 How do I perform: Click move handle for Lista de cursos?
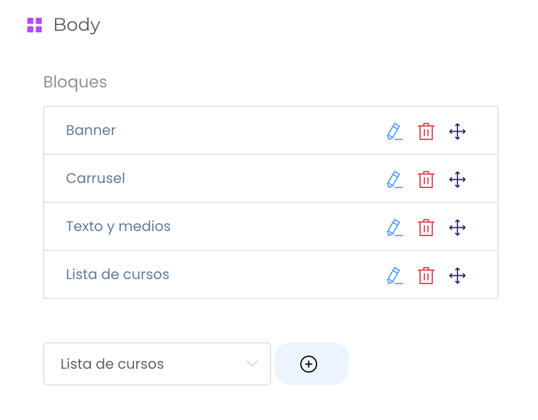tap(457, 276)
